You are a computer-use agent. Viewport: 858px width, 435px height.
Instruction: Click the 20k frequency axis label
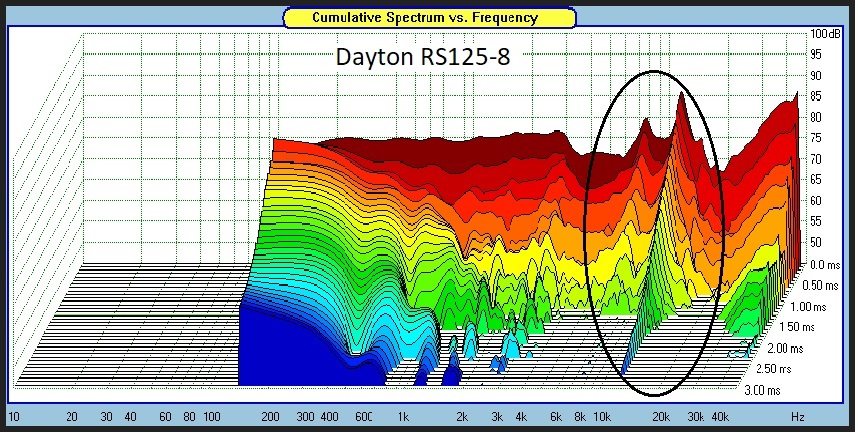point(661,417)
